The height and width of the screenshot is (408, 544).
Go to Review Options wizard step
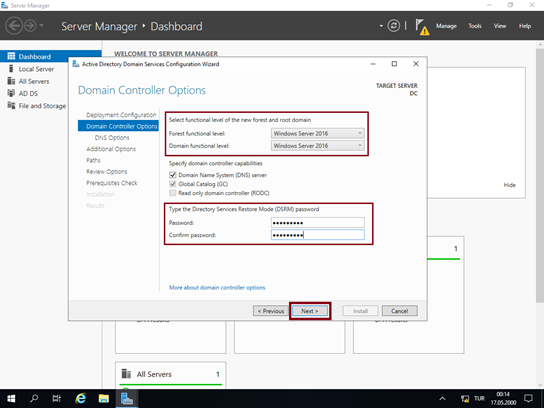pyautogui.click(x=107, y=171)
